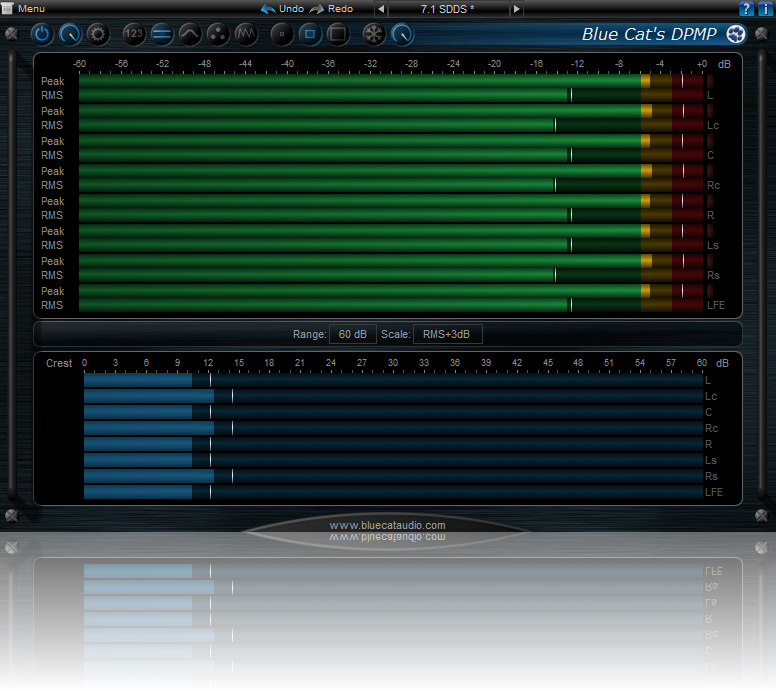Viewport: 776px width, 691px height.
Task: Open the 7.1 SDDS preset list
Action: (x=448, y=9)
